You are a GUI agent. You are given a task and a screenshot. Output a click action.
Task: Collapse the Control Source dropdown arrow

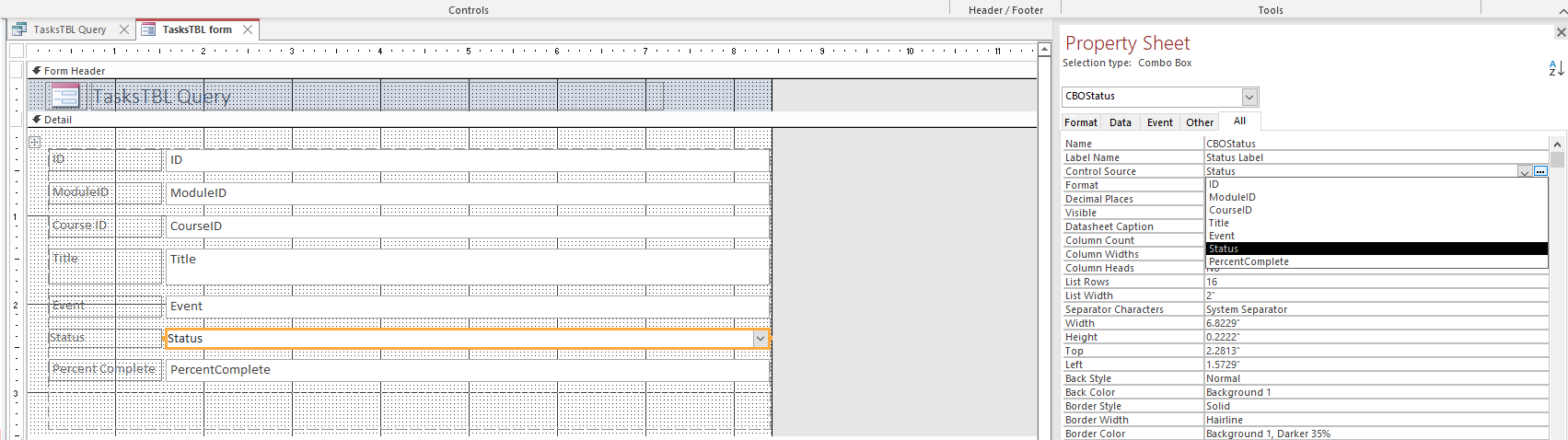tap(1525, 171)
